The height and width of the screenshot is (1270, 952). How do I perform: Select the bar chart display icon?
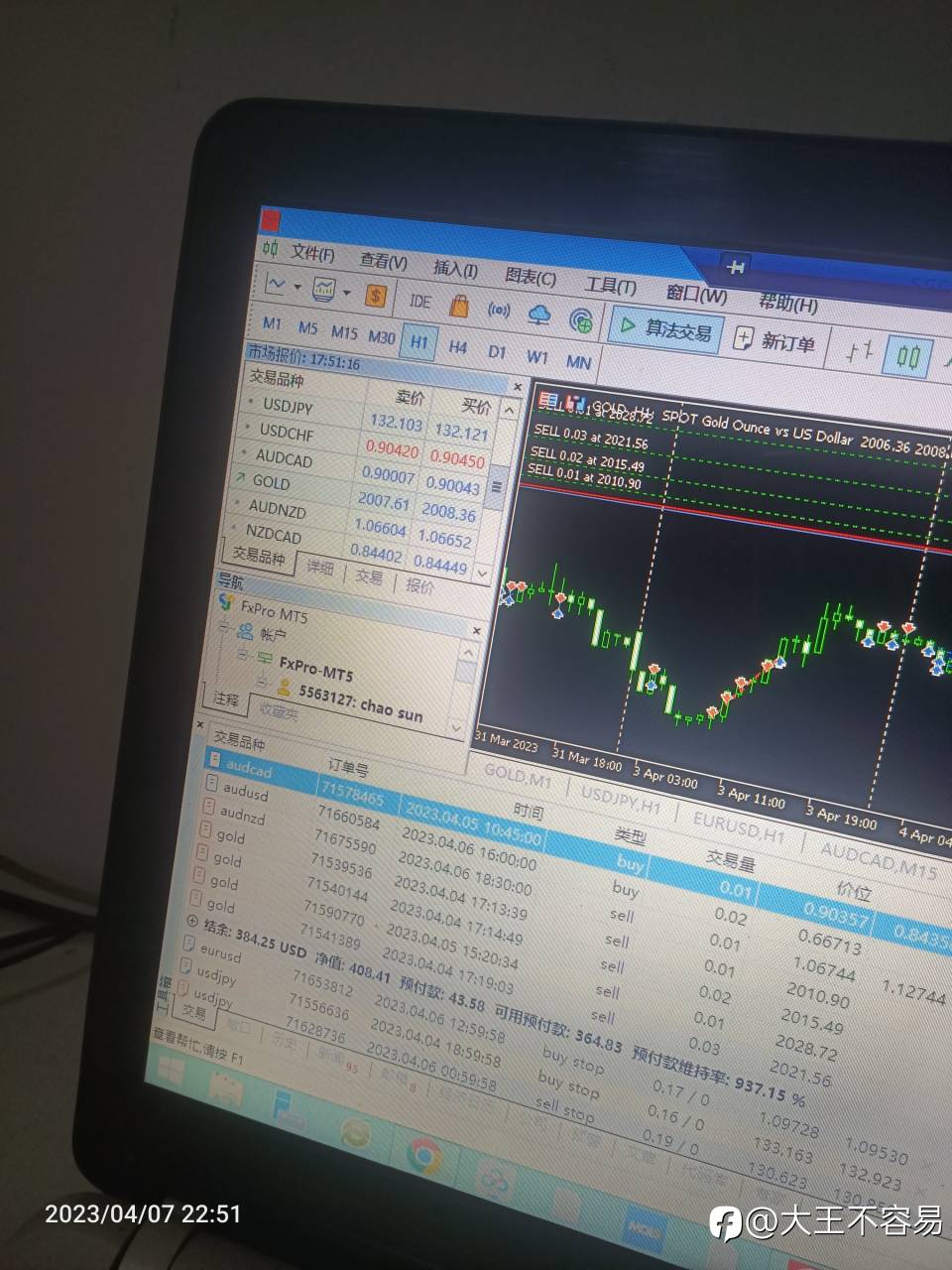point(860,349)
